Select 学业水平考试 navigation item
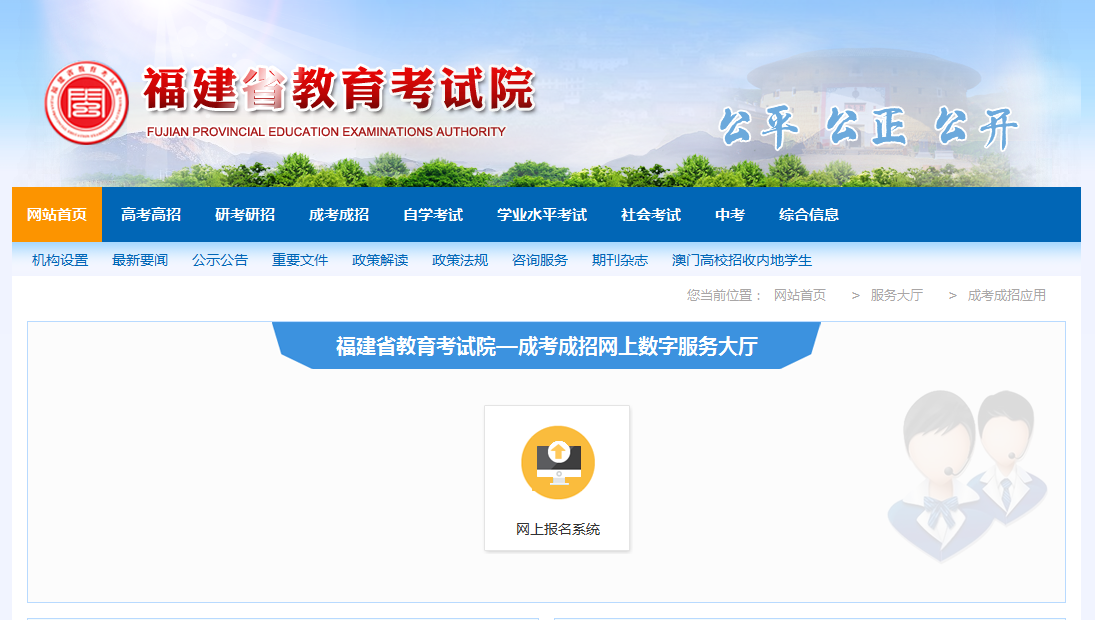Image resolution: width=1095 pixels, height=620 pixels. pos(542,214)
